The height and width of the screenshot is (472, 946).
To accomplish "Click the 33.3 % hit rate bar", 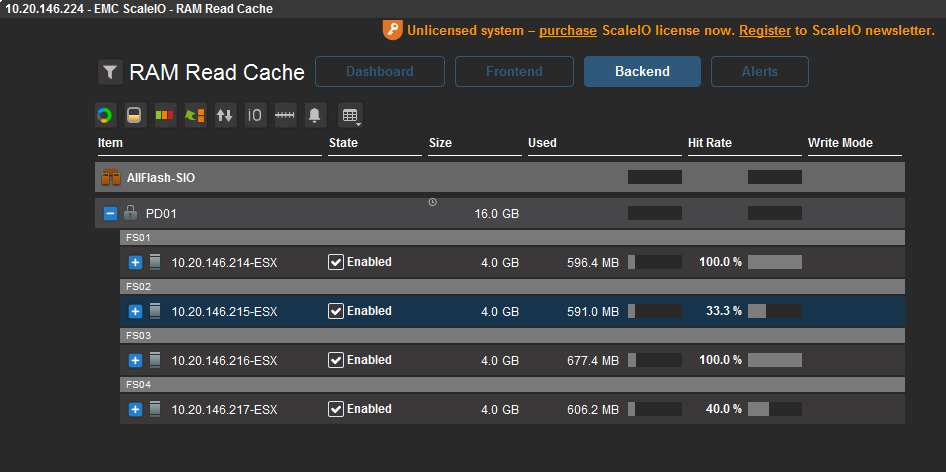I will 775,311.
